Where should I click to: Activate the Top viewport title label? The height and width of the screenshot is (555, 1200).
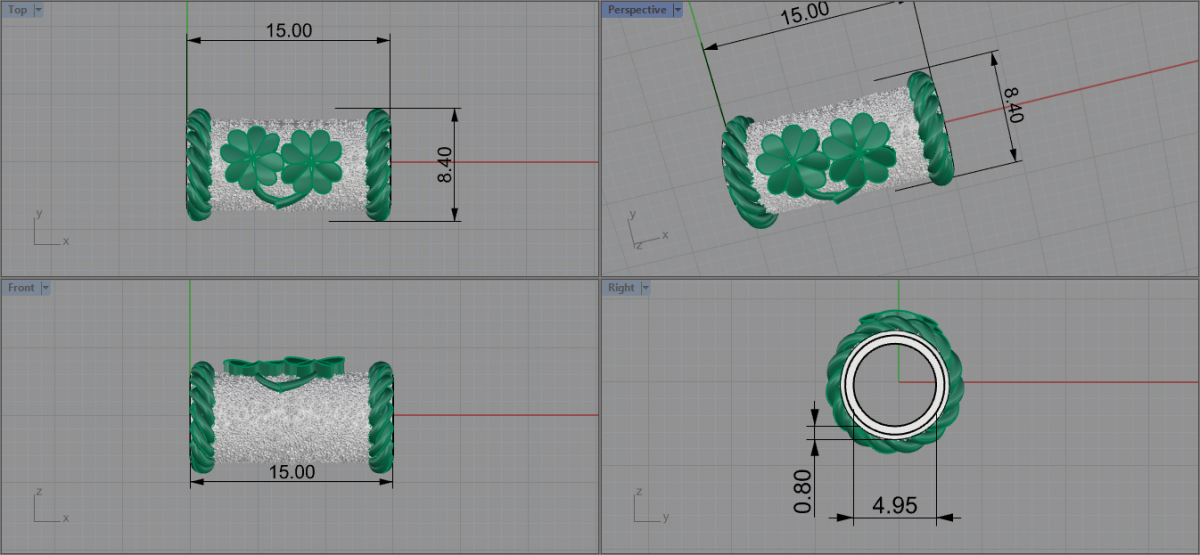tap(18, 10)
